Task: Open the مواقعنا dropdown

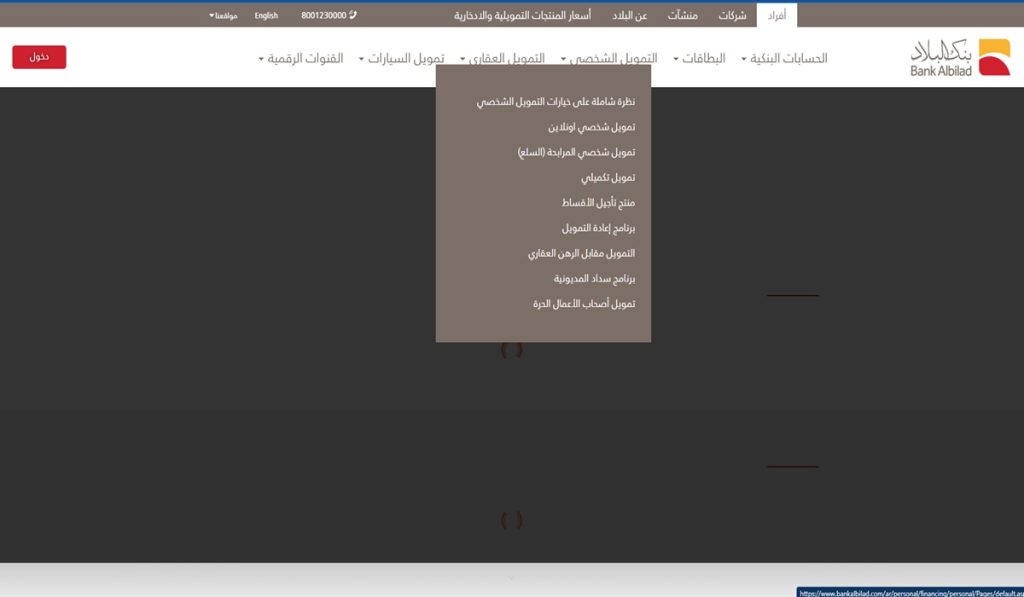Action: (x=223, y=16)
